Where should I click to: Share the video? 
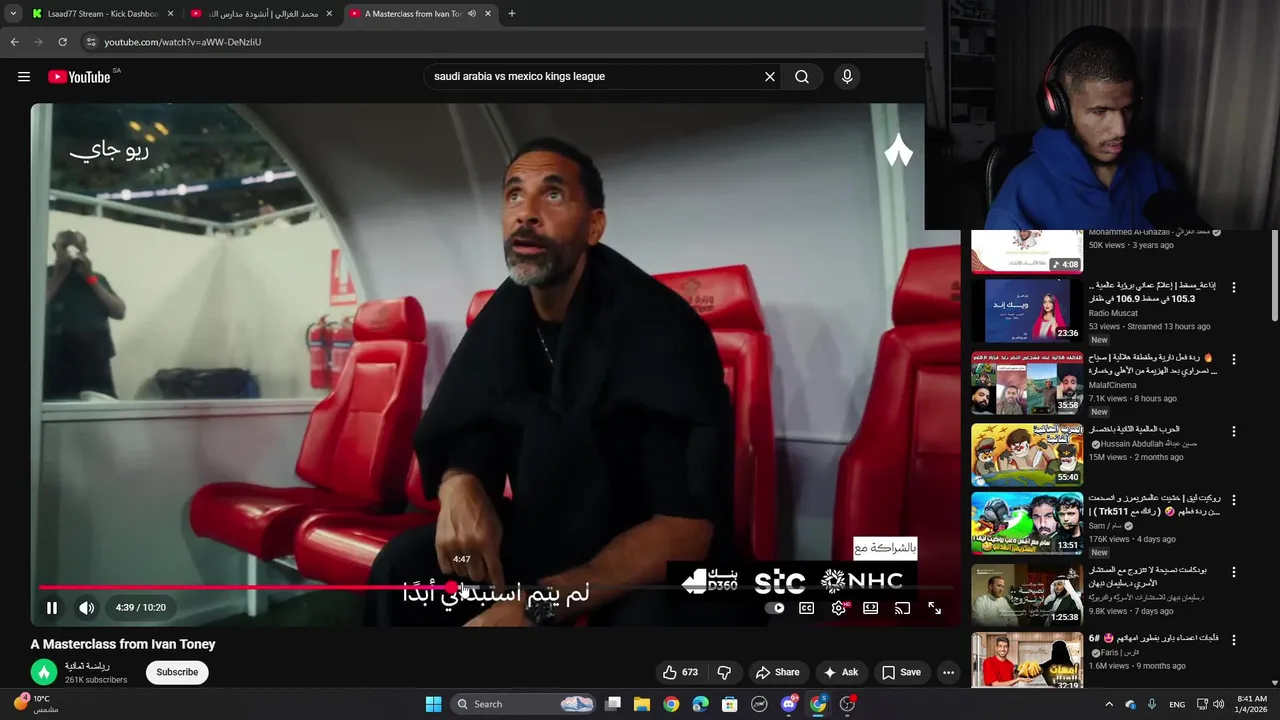pyautogui.click(x=778, y=672)
